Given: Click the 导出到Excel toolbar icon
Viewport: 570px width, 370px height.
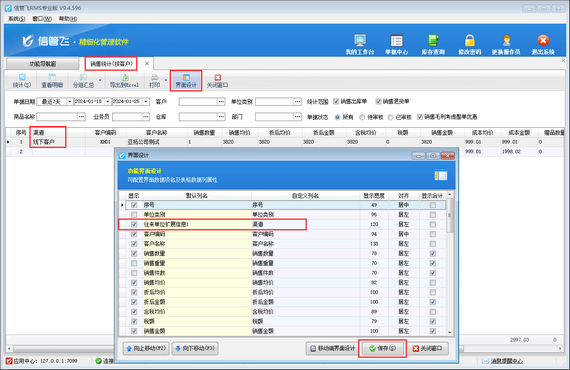Looking at the screenshot, I should (124, 81).
